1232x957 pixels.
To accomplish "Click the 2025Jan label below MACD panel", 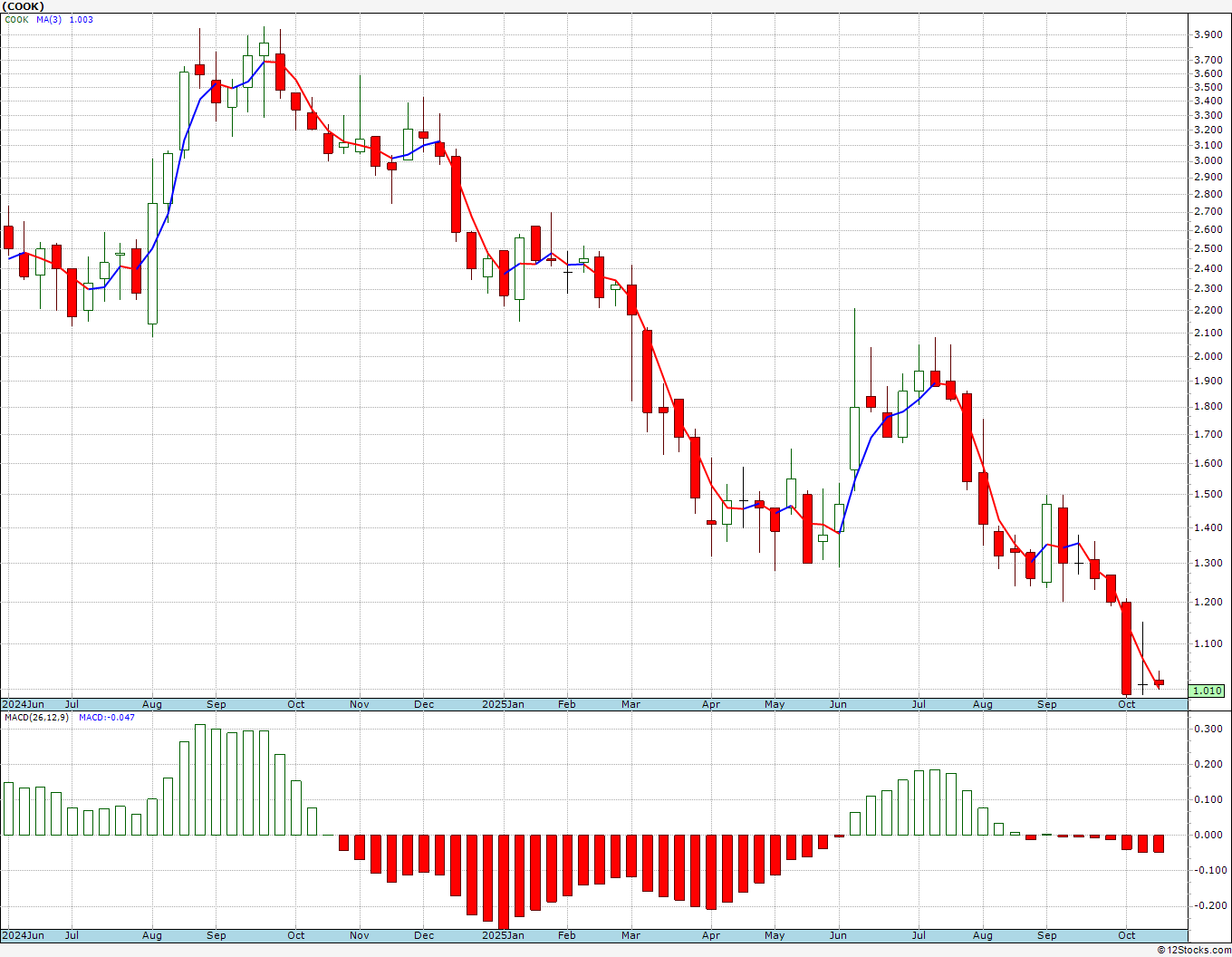I will (503, 935).
